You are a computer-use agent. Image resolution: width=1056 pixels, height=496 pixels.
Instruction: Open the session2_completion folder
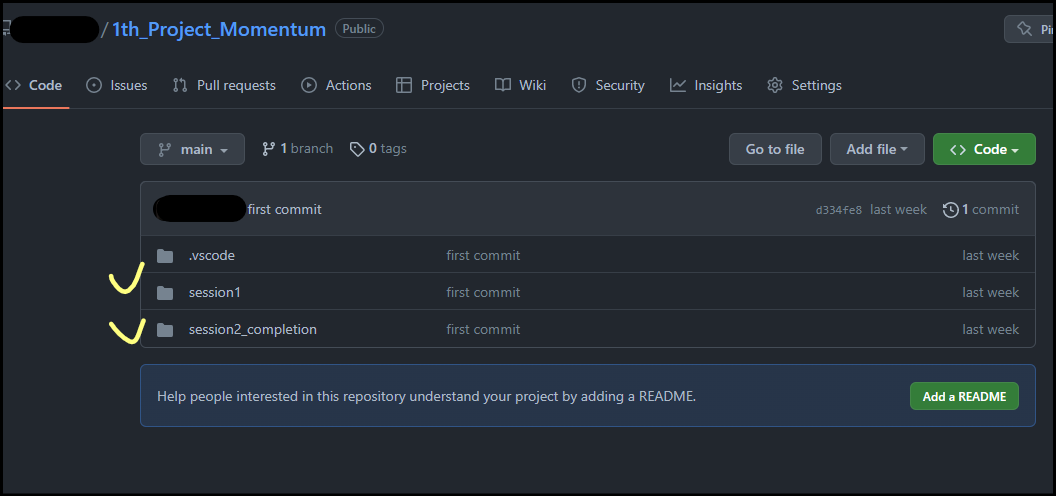click(253, 330)
